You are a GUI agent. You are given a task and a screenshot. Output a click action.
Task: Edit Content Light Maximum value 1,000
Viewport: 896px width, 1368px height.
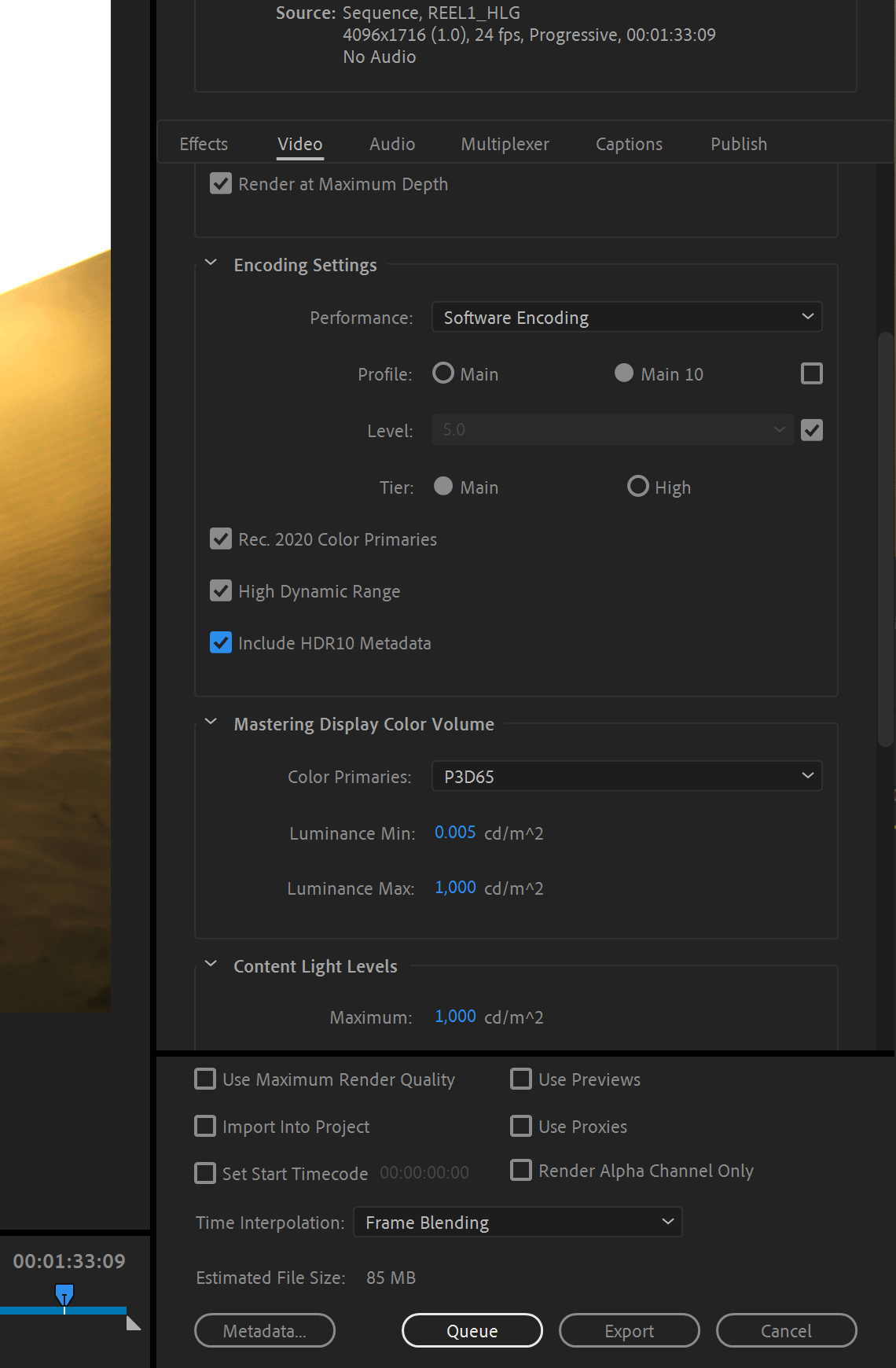455,1016
